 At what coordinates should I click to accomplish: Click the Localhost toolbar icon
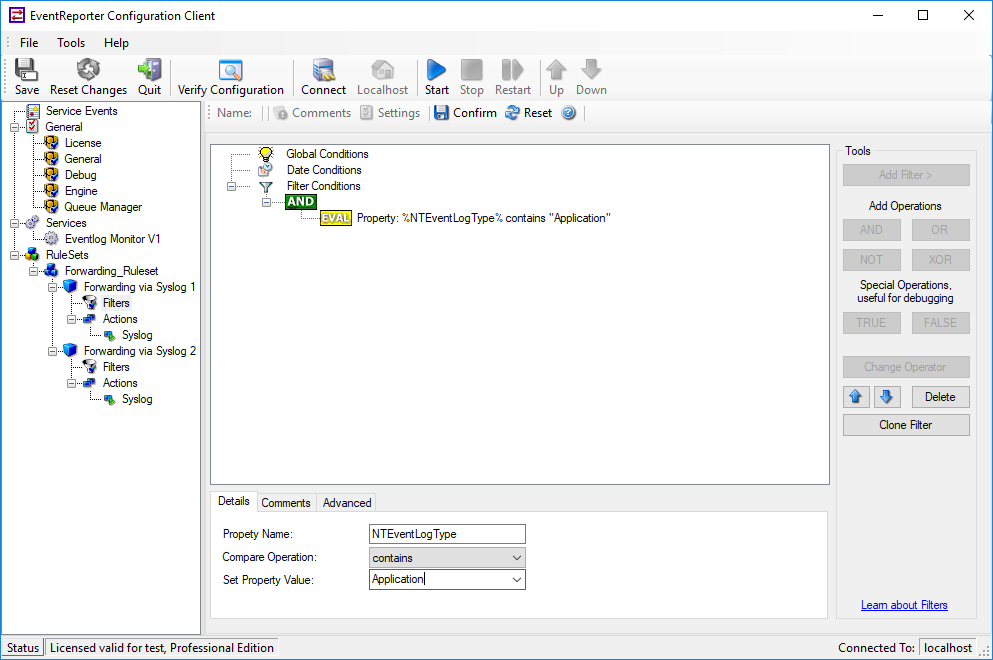(x=382, y=70)
